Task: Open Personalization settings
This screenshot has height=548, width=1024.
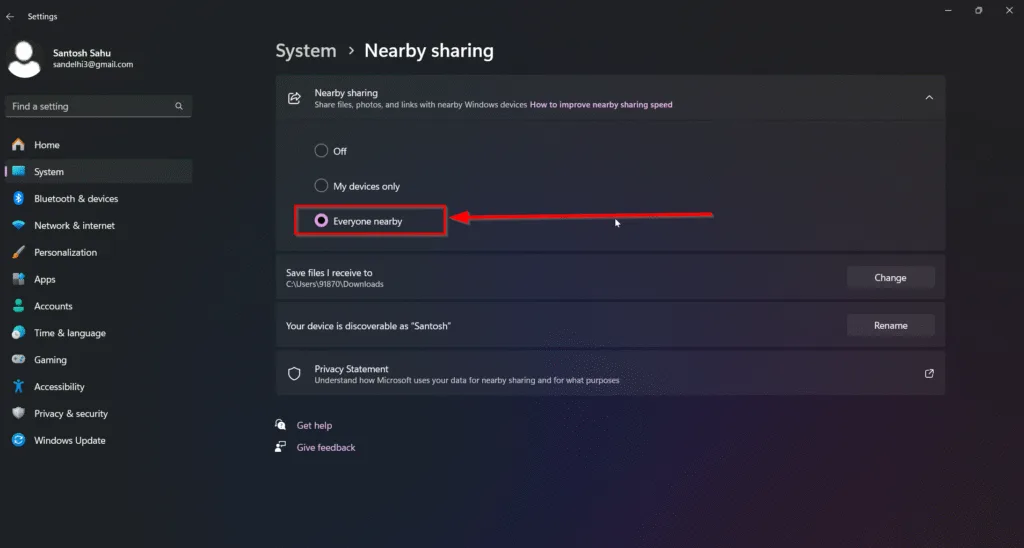Action: (x=98, y=251)
